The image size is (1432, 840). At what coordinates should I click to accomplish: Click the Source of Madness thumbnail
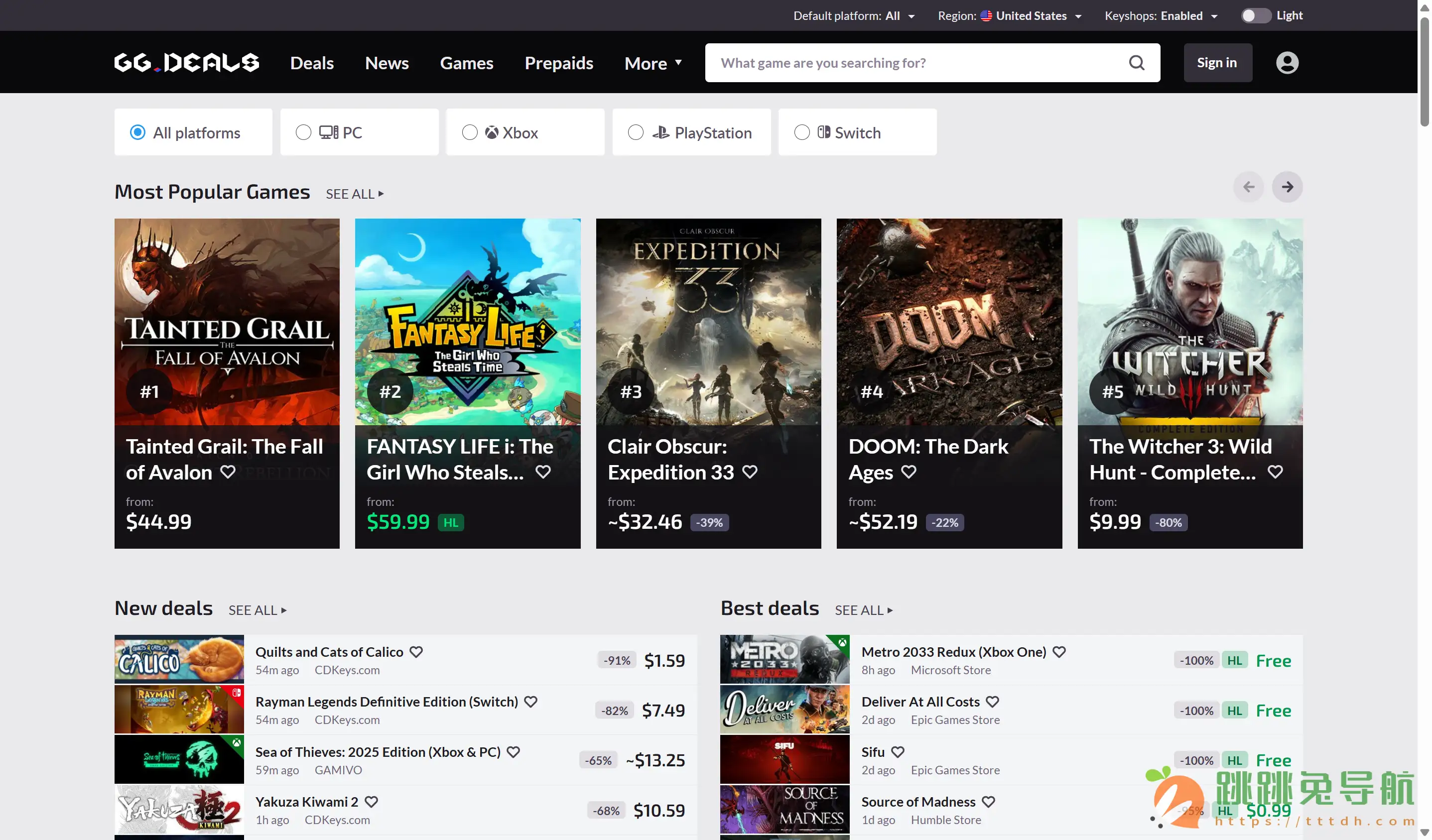point(785,810)
